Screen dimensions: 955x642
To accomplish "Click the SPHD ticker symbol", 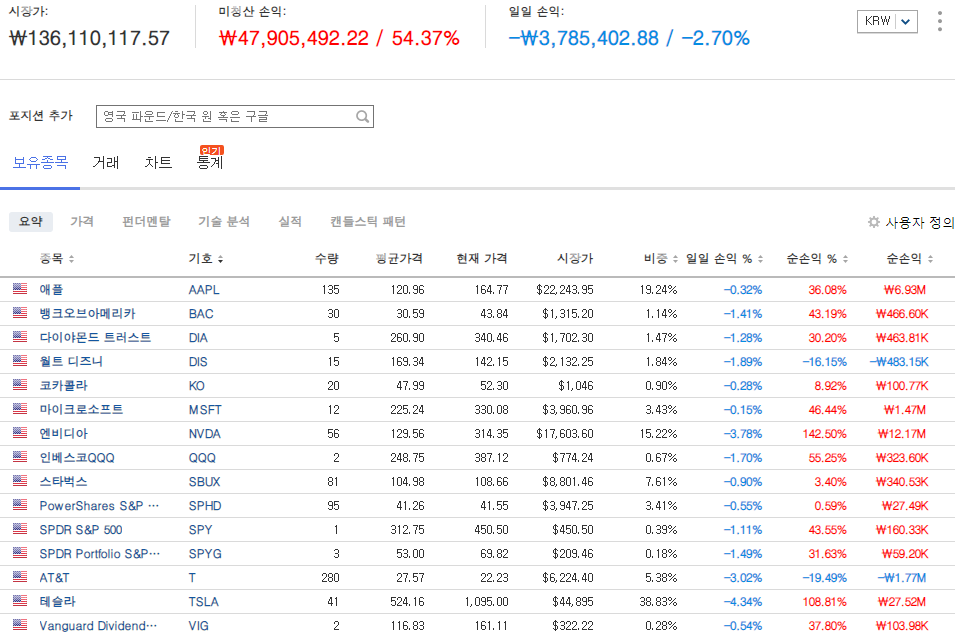I will point(205,506).
